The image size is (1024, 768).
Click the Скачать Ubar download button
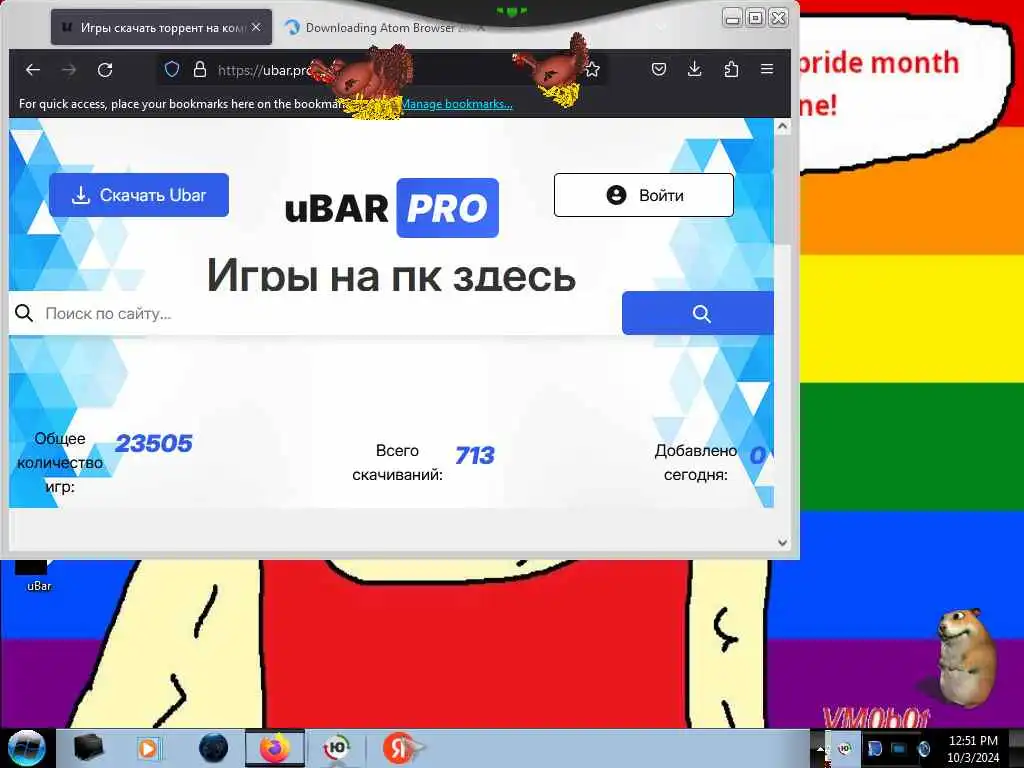click(139, 195)
